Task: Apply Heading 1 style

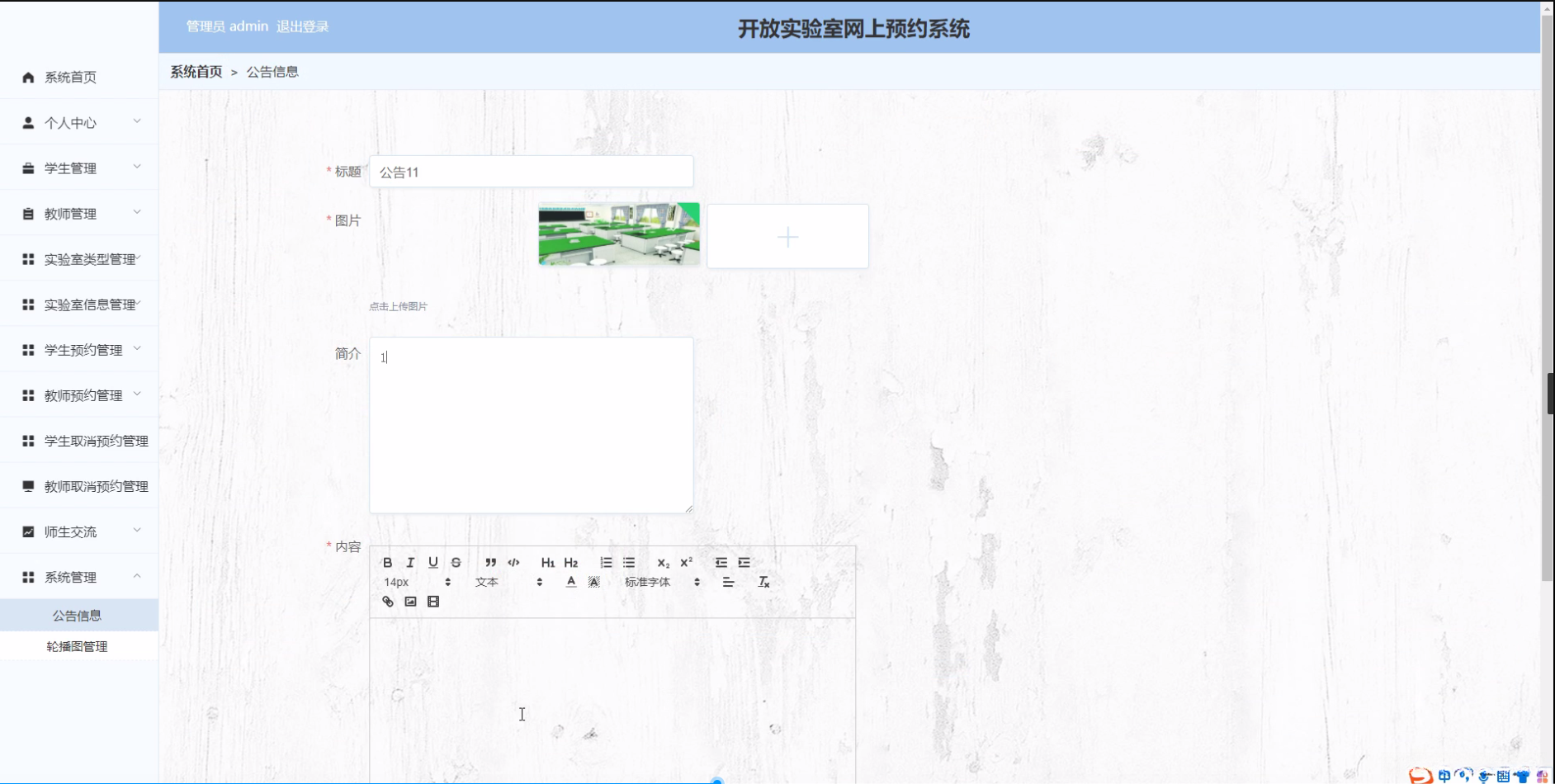Action: tap(548, 563)
